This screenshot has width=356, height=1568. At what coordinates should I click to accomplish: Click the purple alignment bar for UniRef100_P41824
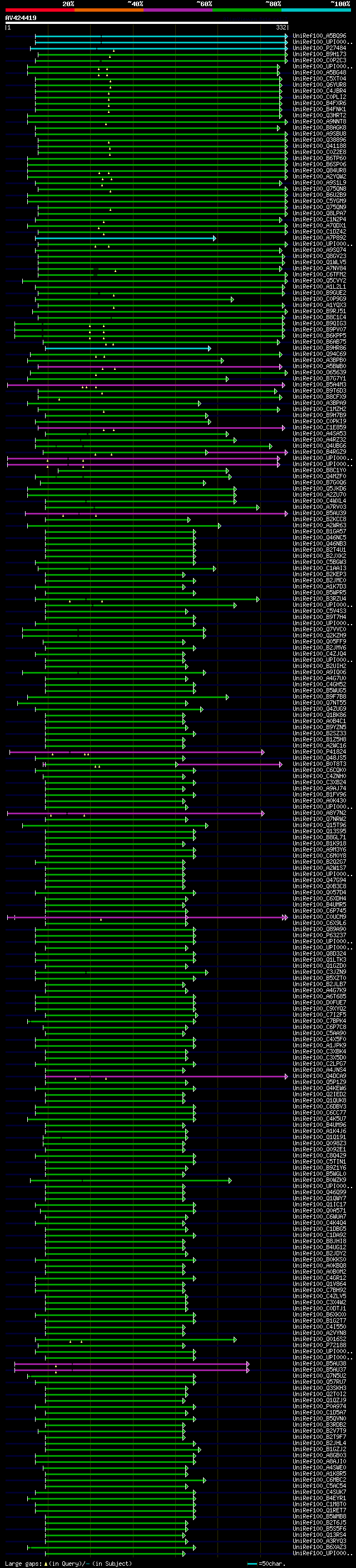(137, 753)
